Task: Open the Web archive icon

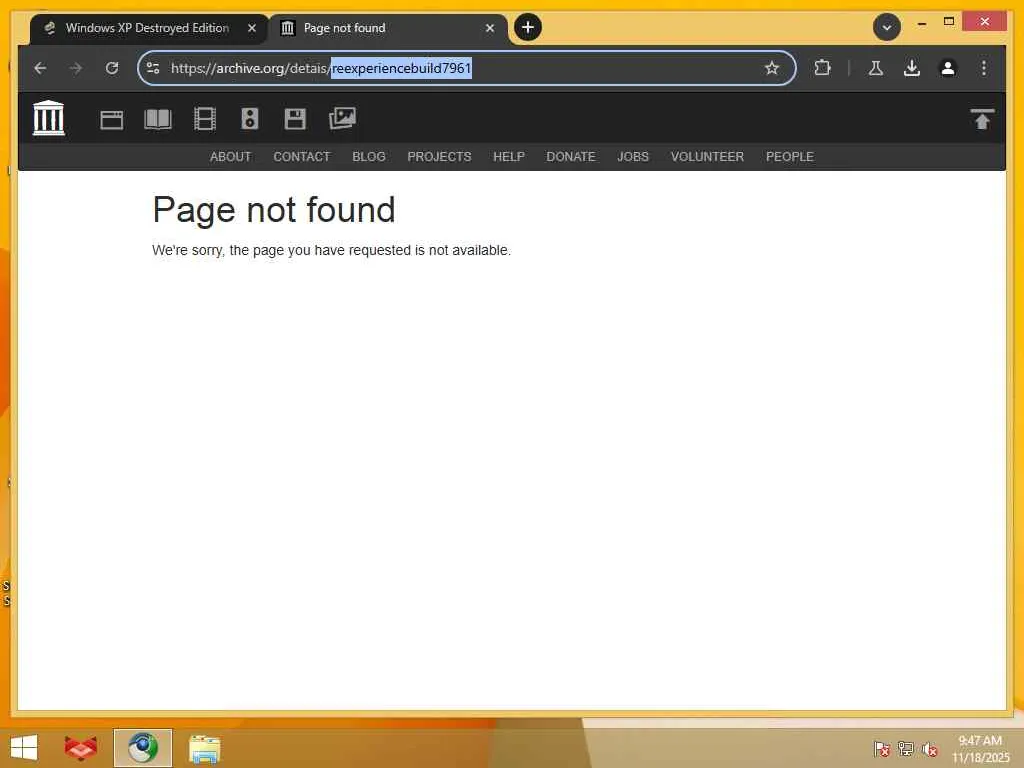Action: pyautogui.click(x=112, y=120)
